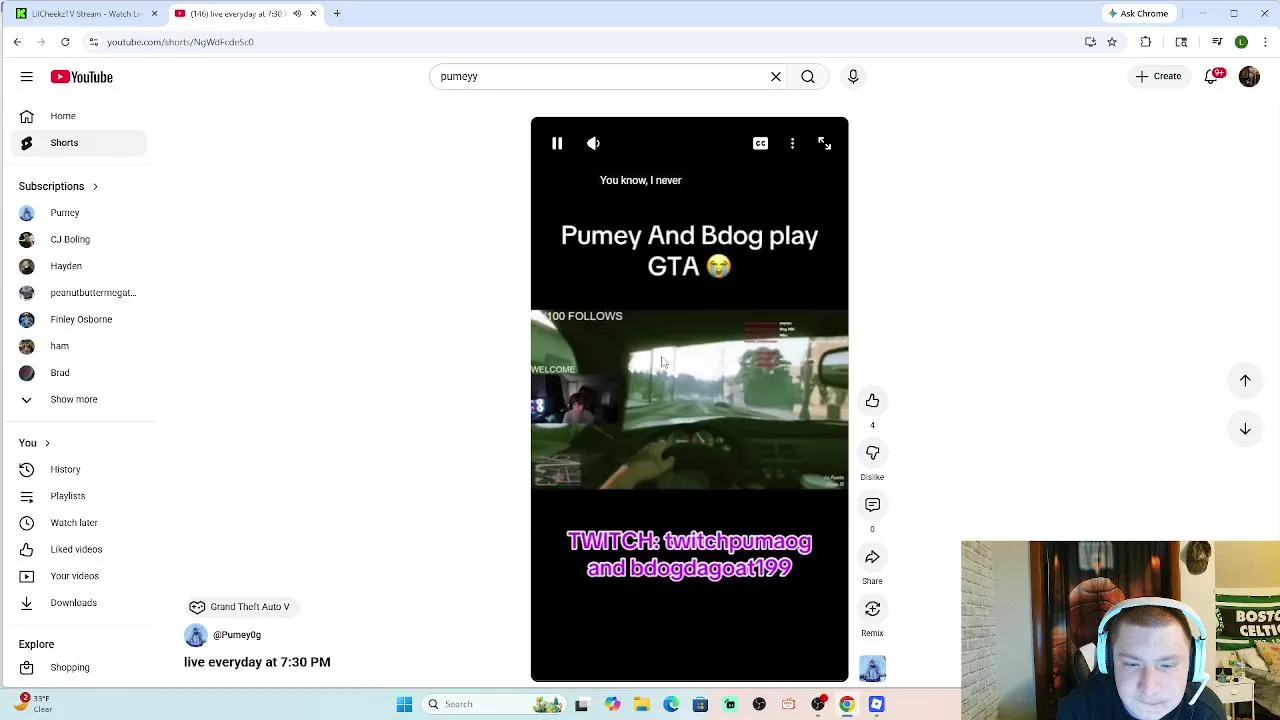Screen dimensions: 1280x720
Task: Dislike this Short
Action: 872,452
